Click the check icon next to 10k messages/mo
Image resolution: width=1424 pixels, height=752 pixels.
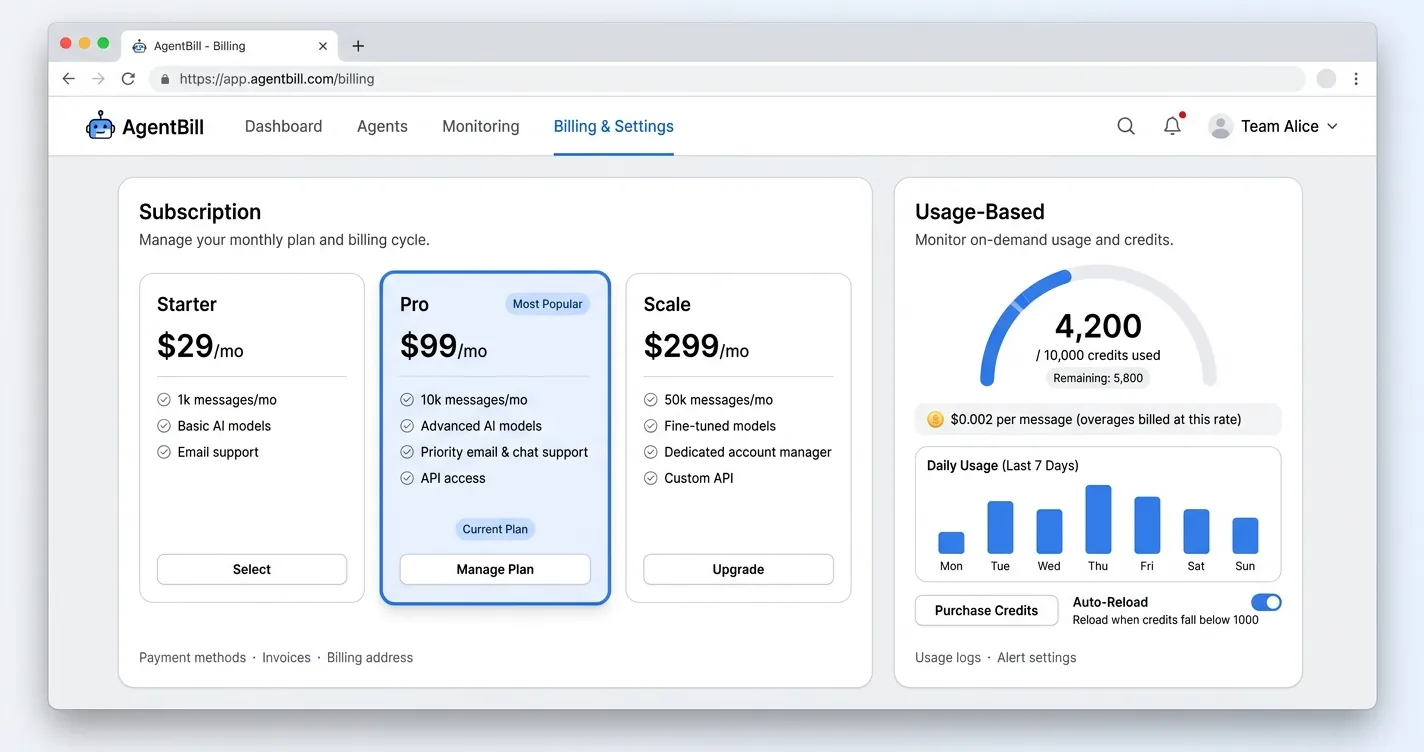[x=407, y=399]
